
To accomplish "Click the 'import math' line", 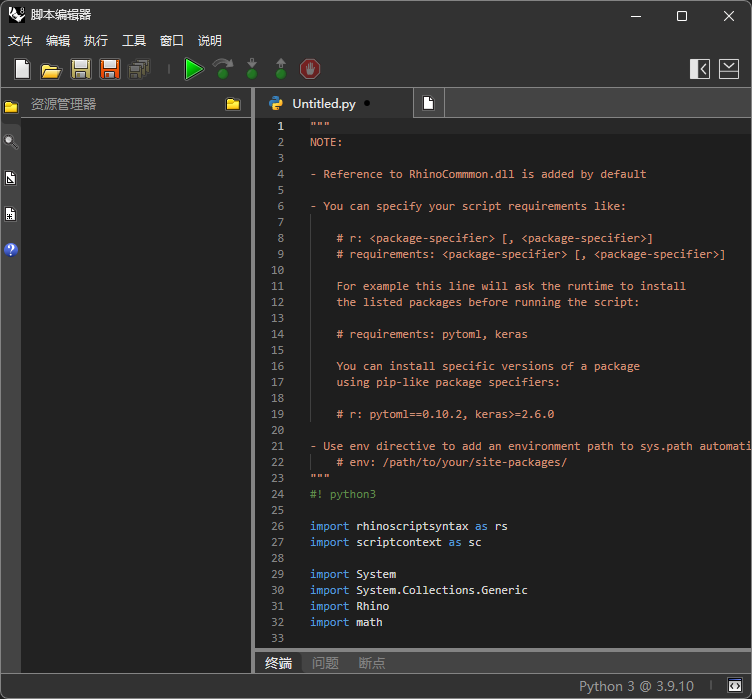I will tap(346, 622).
